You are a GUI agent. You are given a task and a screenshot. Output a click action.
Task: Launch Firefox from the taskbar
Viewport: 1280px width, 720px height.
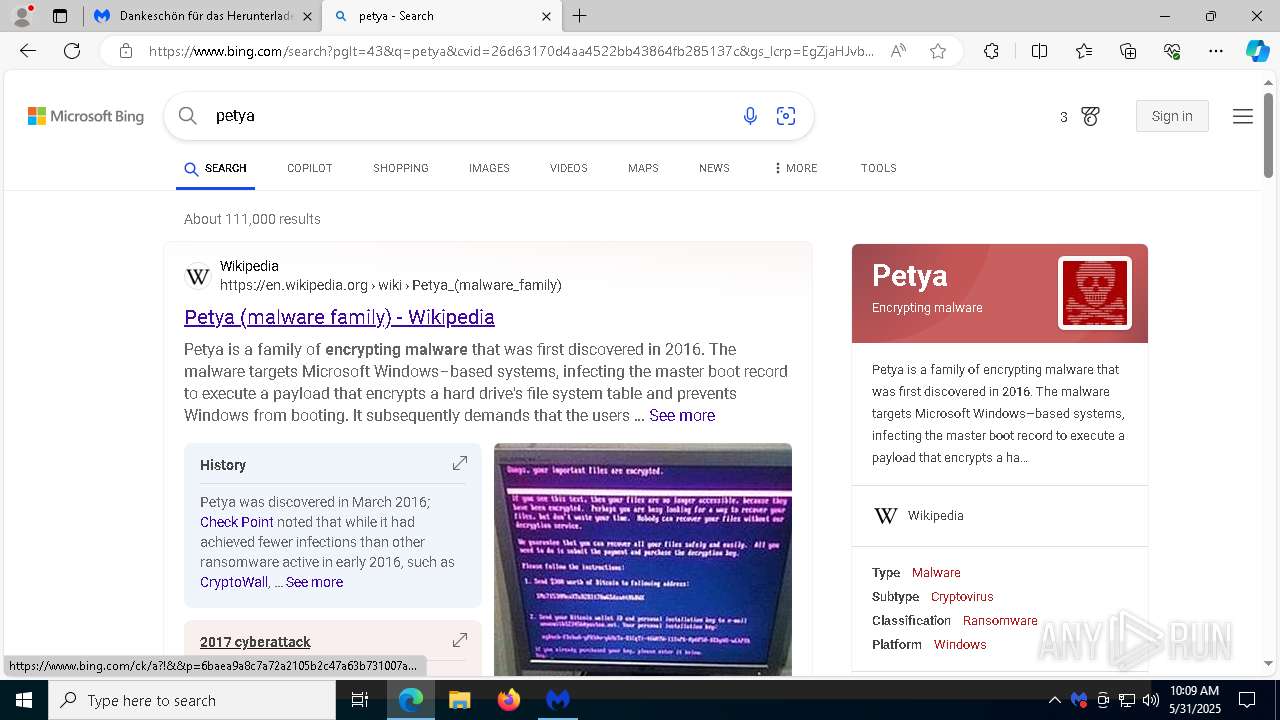point(509,700)
